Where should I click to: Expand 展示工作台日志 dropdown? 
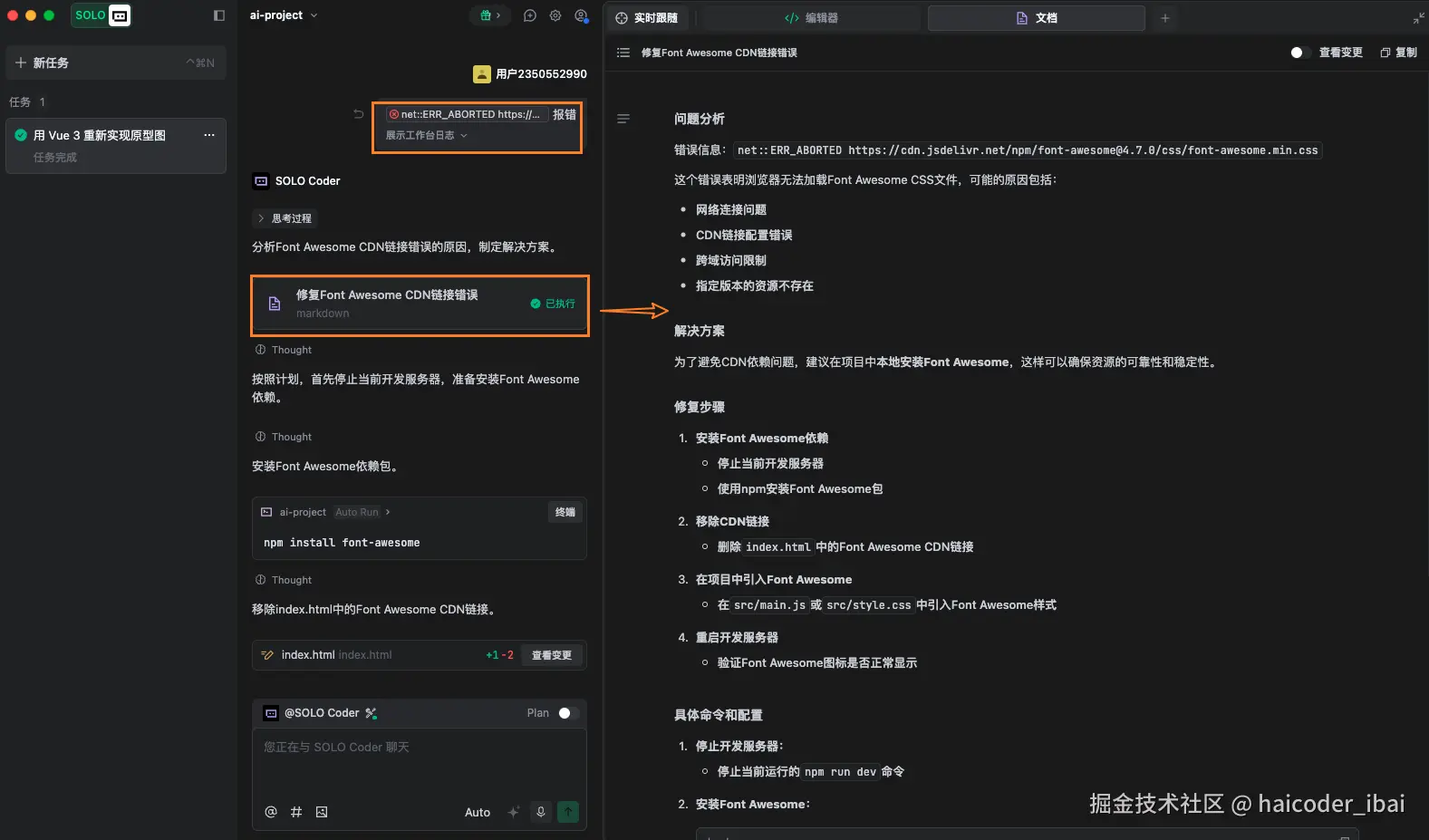tap(427, 135)
